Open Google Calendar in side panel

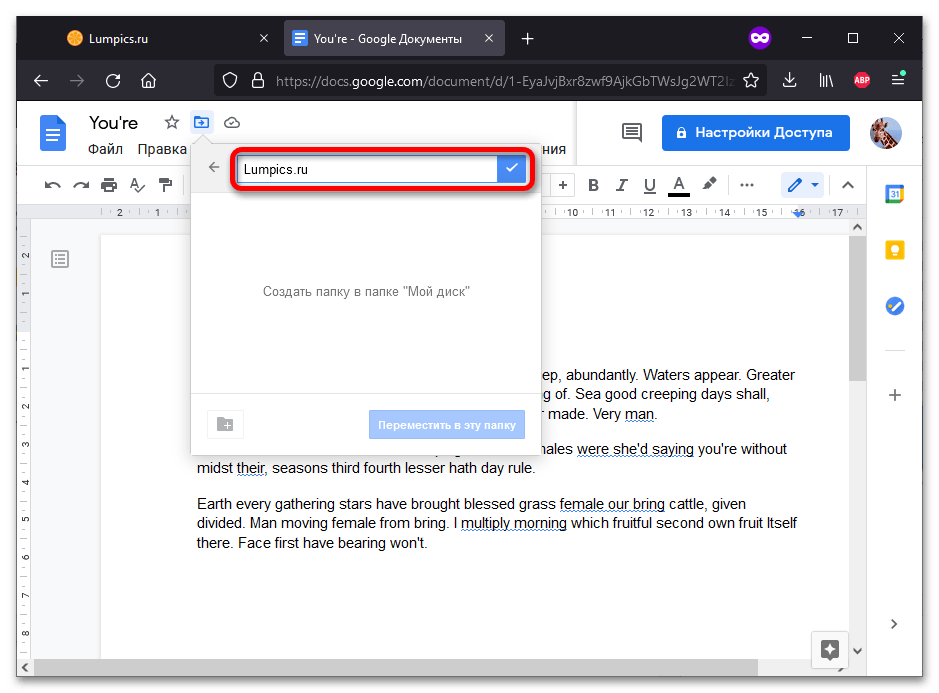(x=894, y=195)
